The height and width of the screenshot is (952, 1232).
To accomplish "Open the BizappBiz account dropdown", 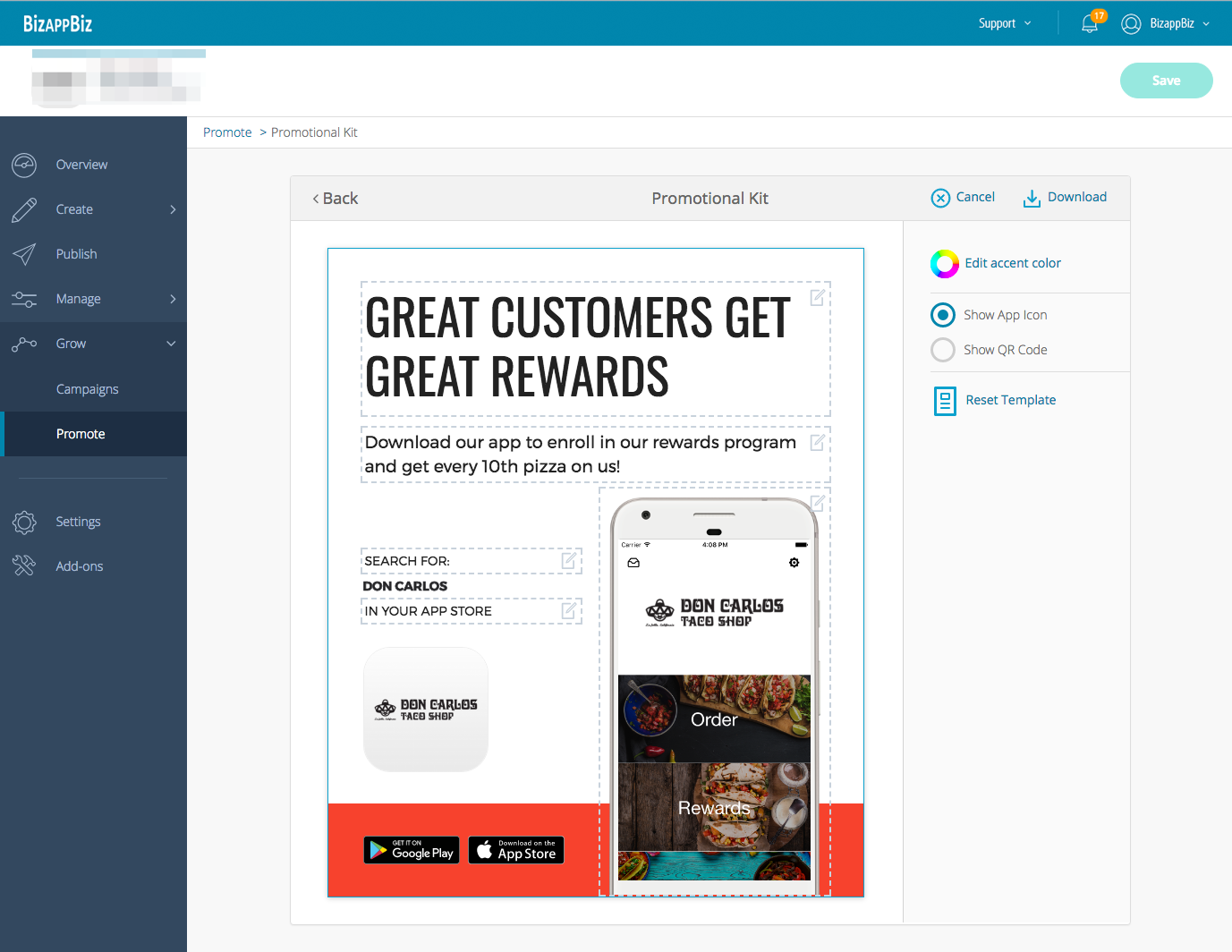I will click(x=1166, y=23).
